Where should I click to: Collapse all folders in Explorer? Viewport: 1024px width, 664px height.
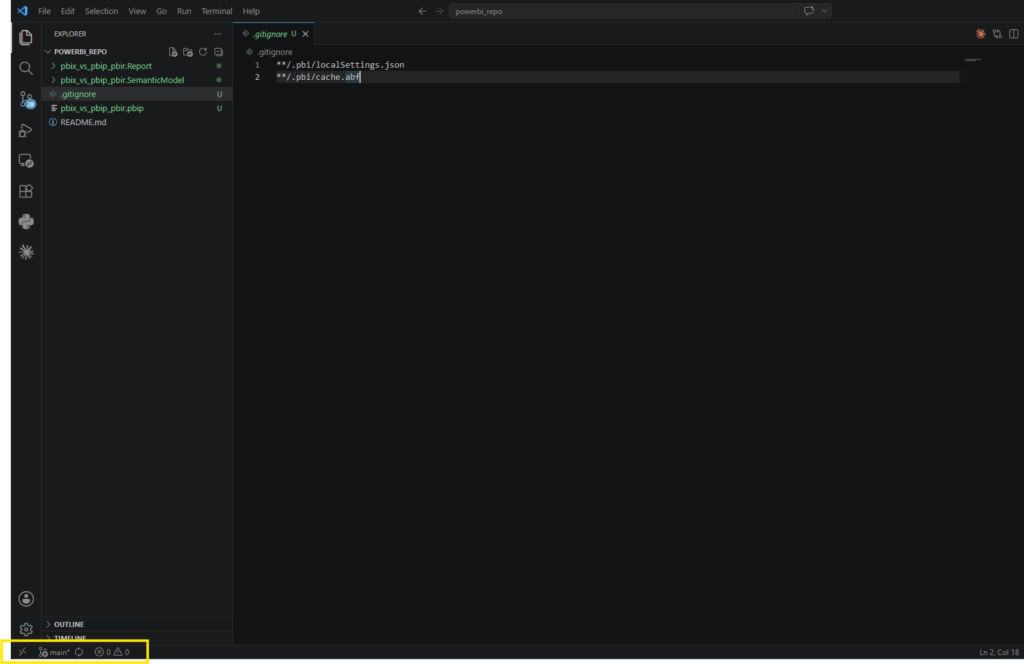coord(219,52)
